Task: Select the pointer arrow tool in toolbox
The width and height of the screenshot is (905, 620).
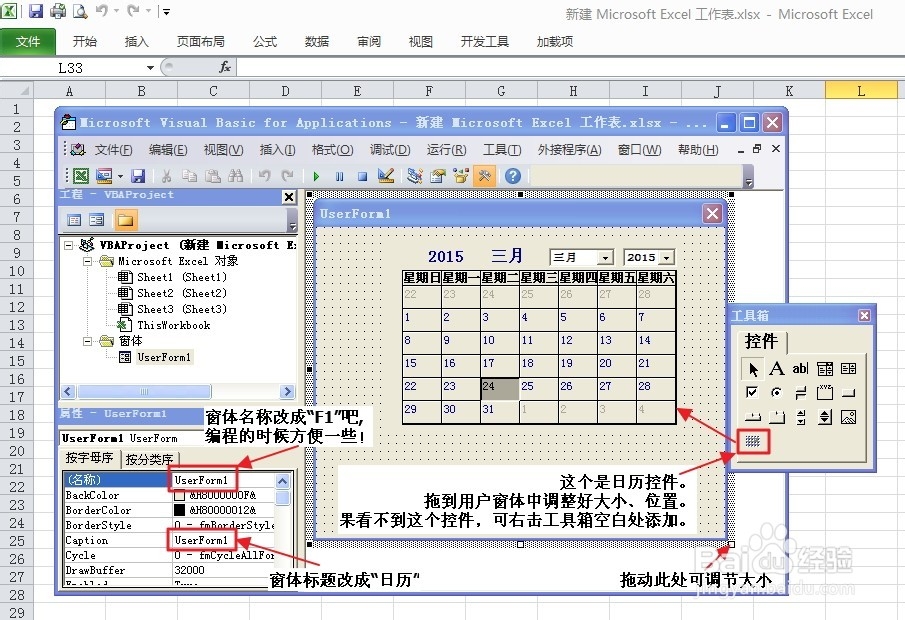Action: point(753,368)
